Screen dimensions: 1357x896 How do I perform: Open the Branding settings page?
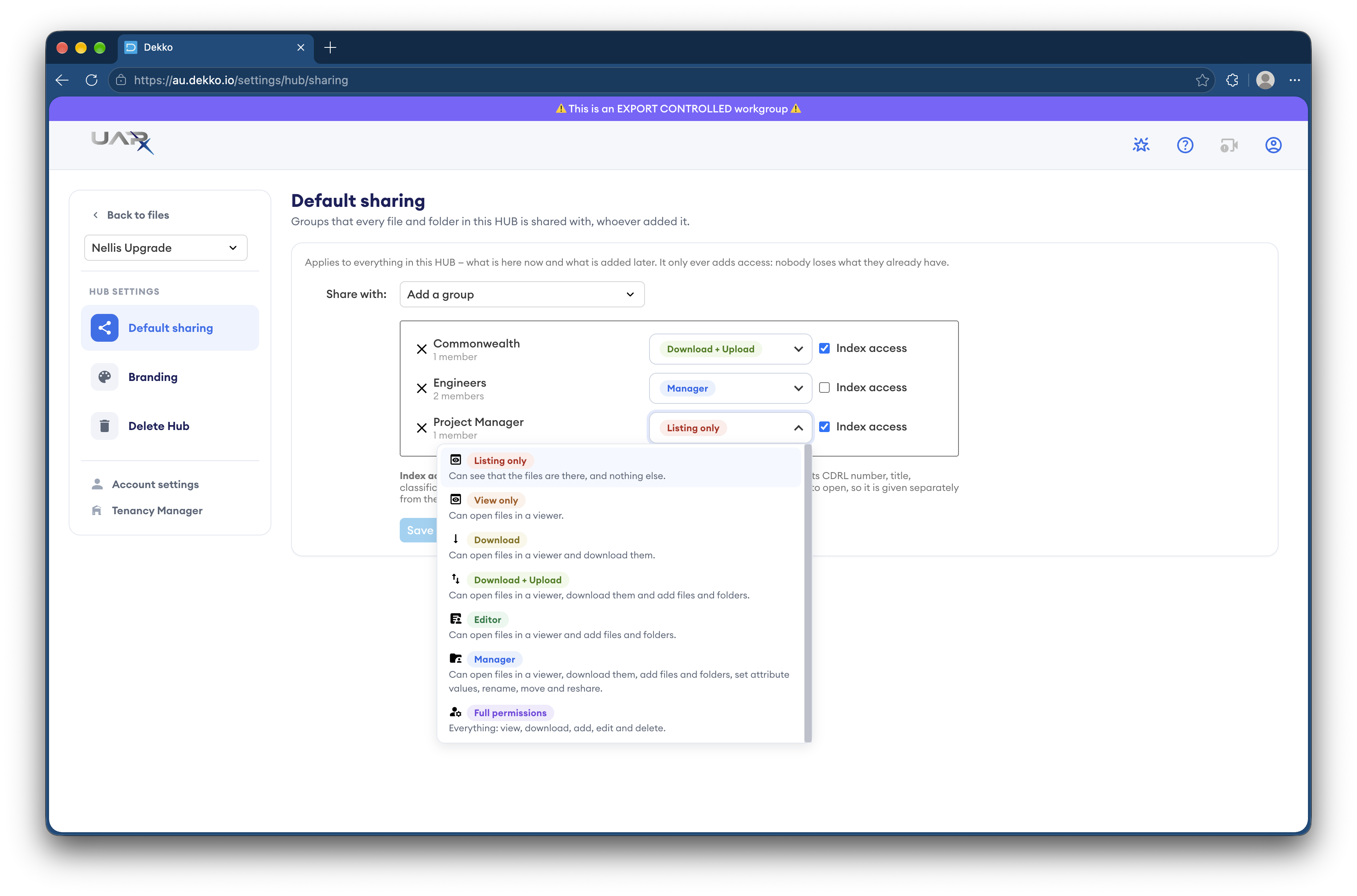coord(170,377)
